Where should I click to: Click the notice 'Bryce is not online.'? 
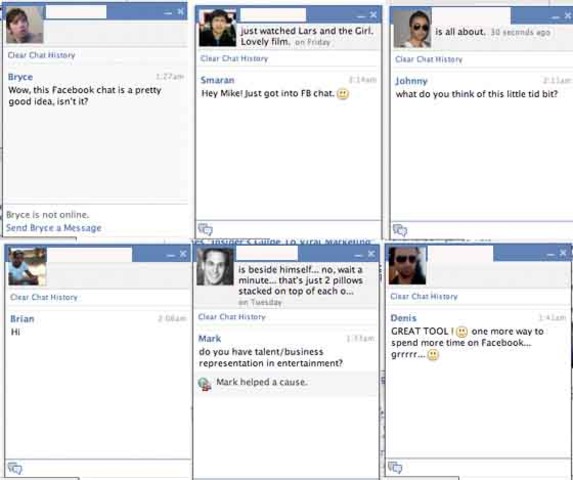pyautogui.click(x=48, y=215)
